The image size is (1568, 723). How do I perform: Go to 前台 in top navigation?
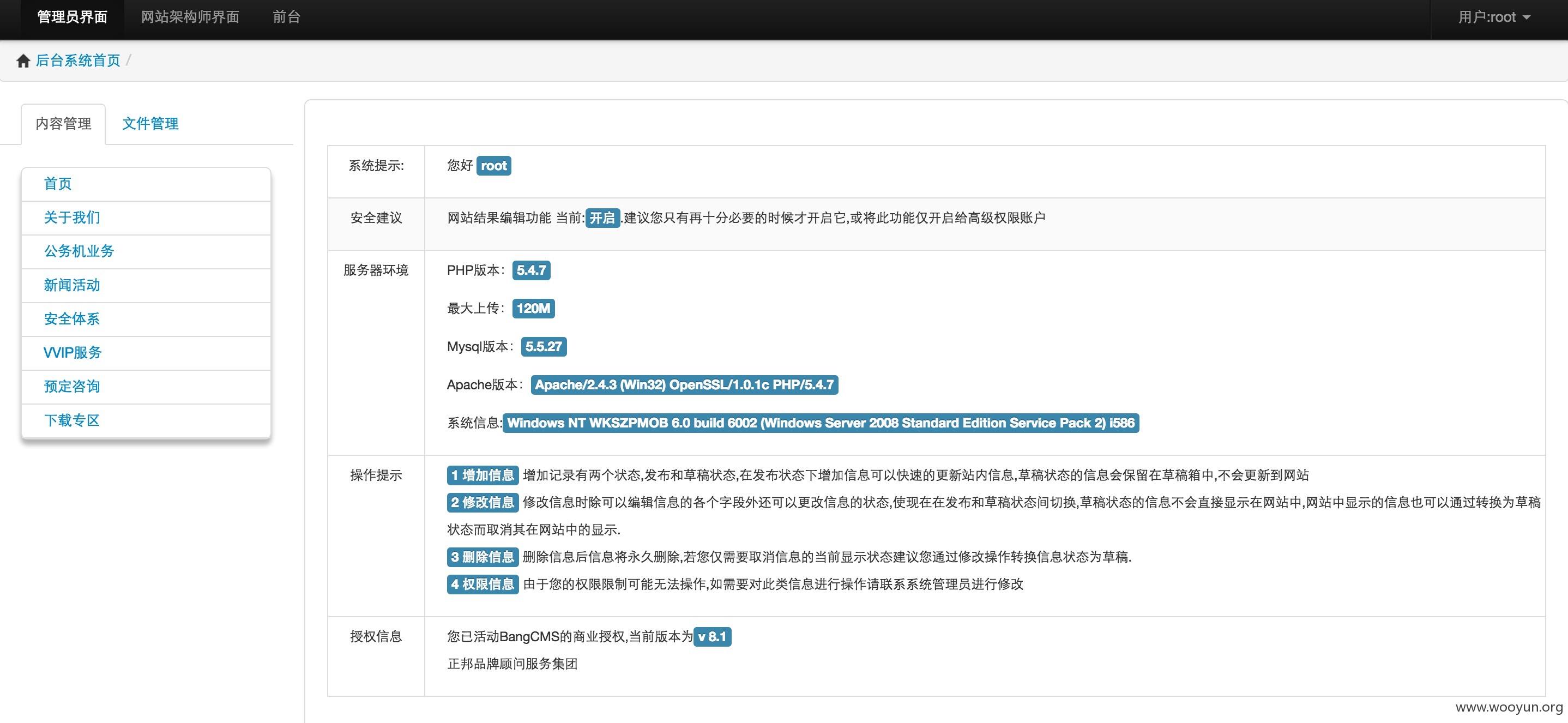coord(287,17)
